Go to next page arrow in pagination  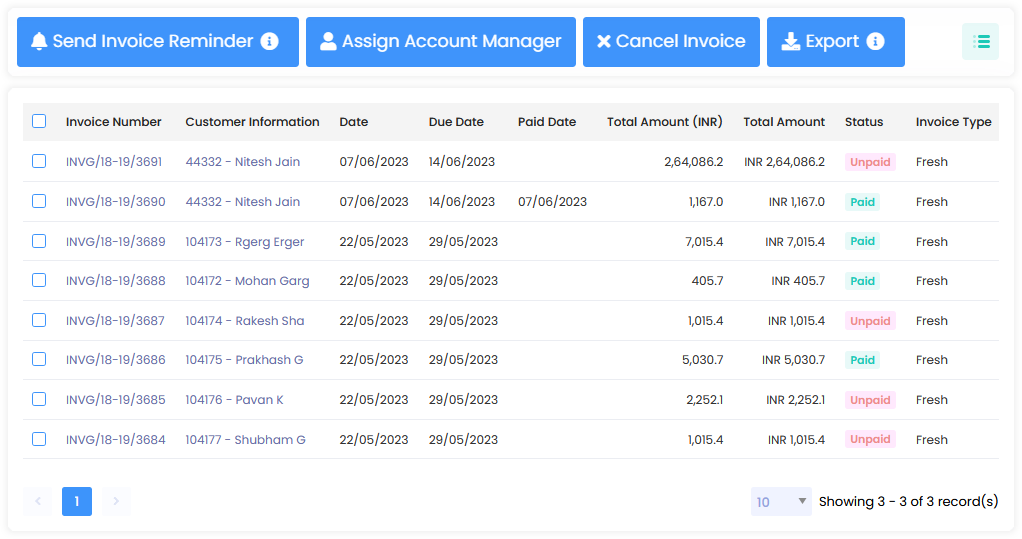(x=116, y=501)
